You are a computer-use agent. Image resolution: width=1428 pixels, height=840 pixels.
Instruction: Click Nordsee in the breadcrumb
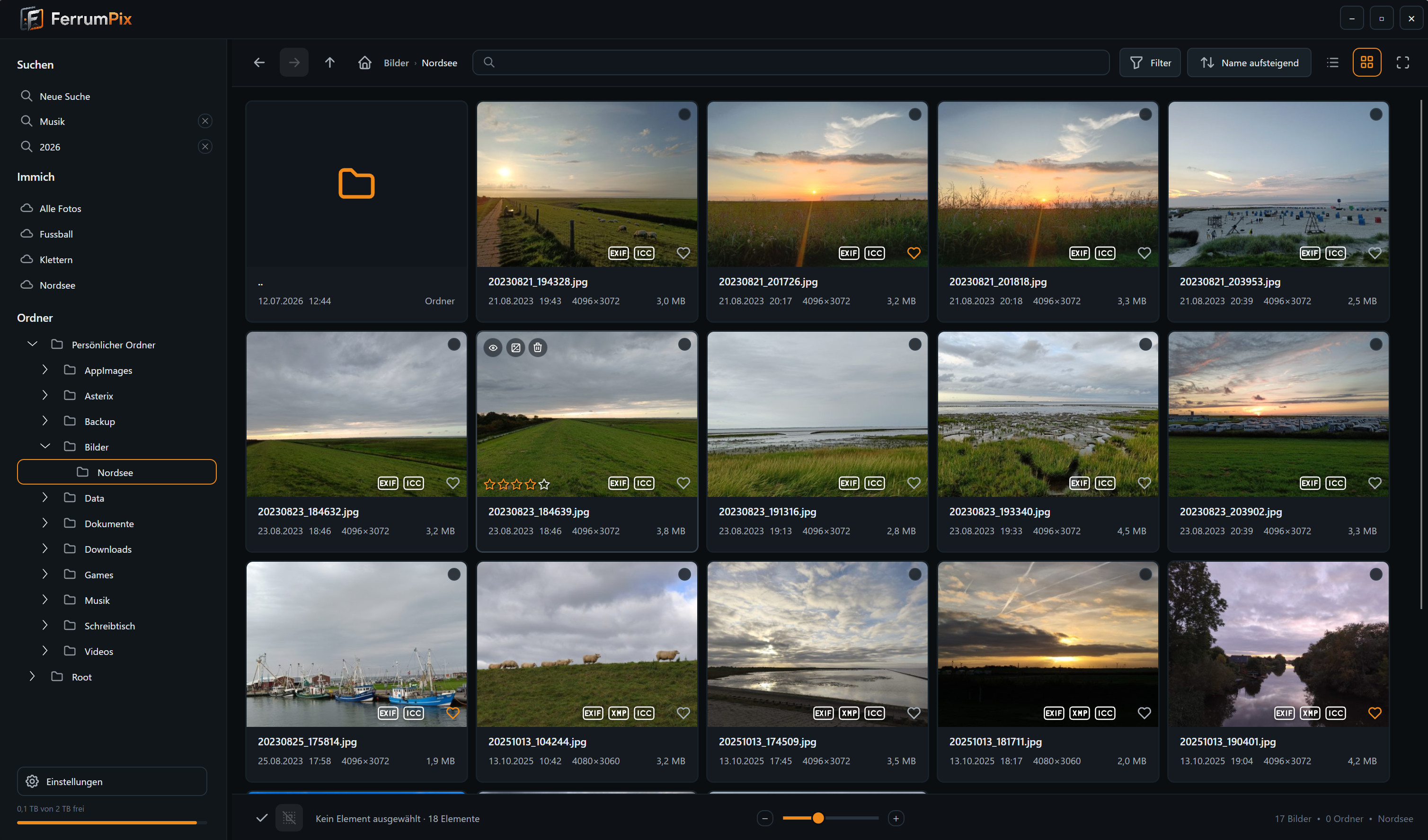click(439, 63)
